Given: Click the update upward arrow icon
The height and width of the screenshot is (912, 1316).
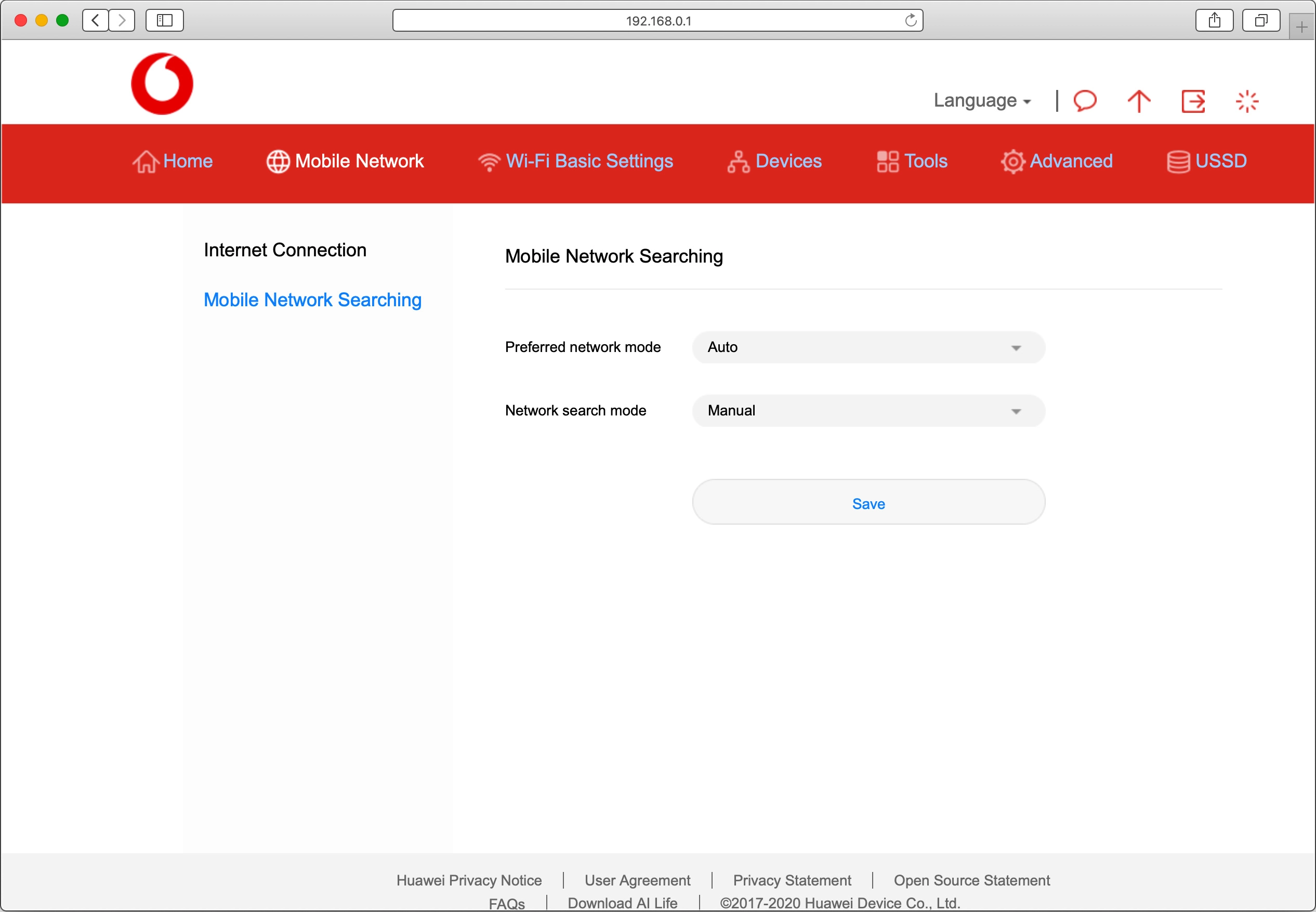Looking at the screenshot, I should (1138, 101).
